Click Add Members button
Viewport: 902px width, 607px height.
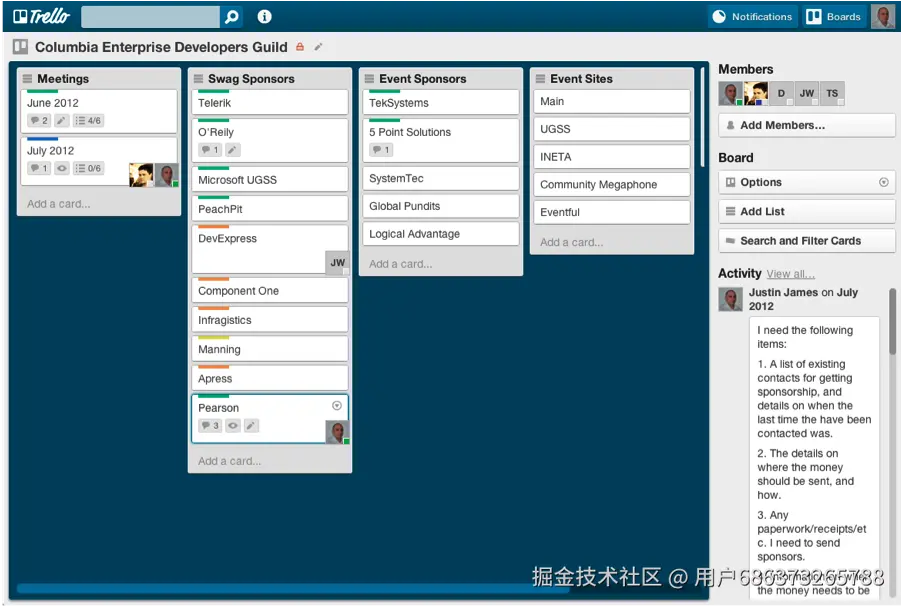pos(807,125)
